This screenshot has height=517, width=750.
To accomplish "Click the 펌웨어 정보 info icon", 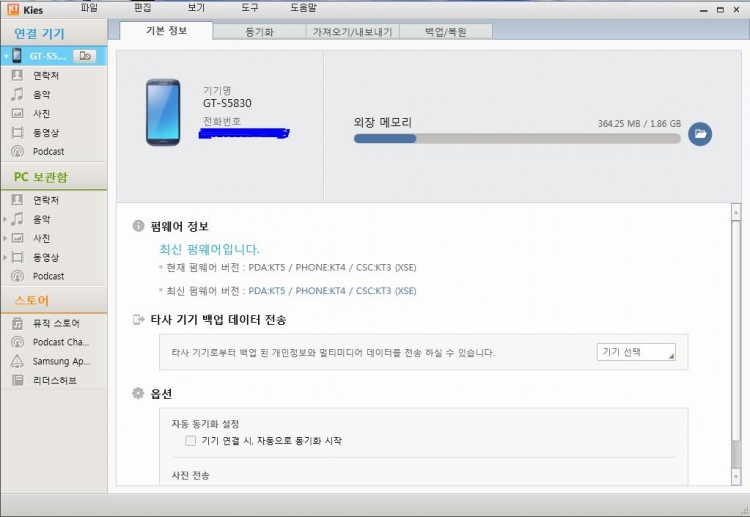I will [x=138, y=226].
